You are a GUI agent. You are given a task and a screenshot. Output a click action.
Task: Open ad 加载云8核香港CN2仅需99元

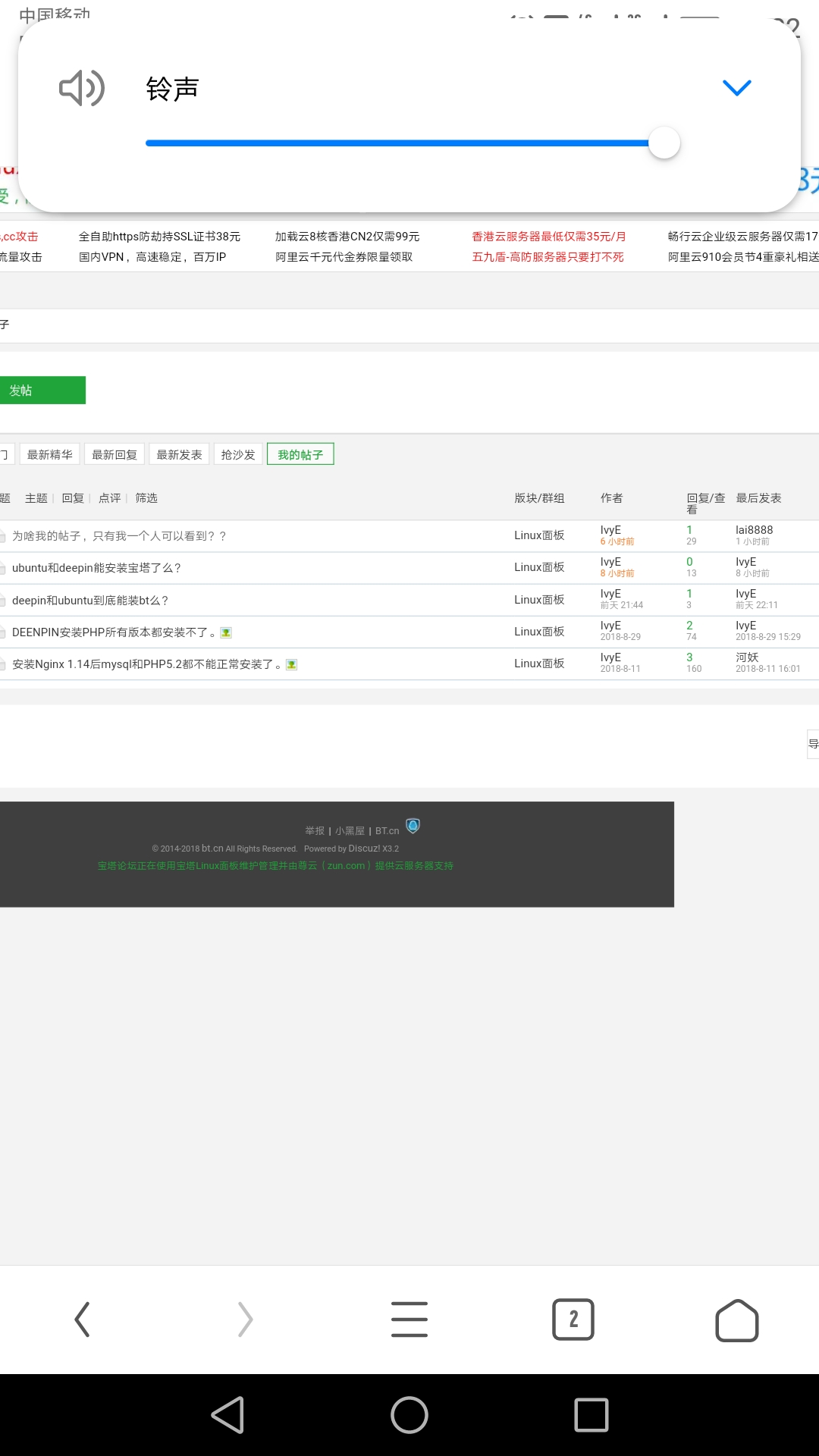tap(347, 237)
